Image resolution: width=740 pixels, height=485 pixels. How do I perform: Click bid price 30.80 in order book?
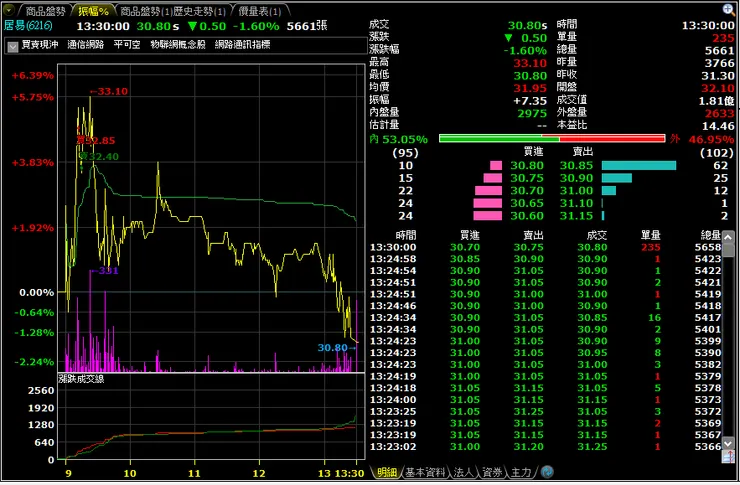(x=527, y=166)
